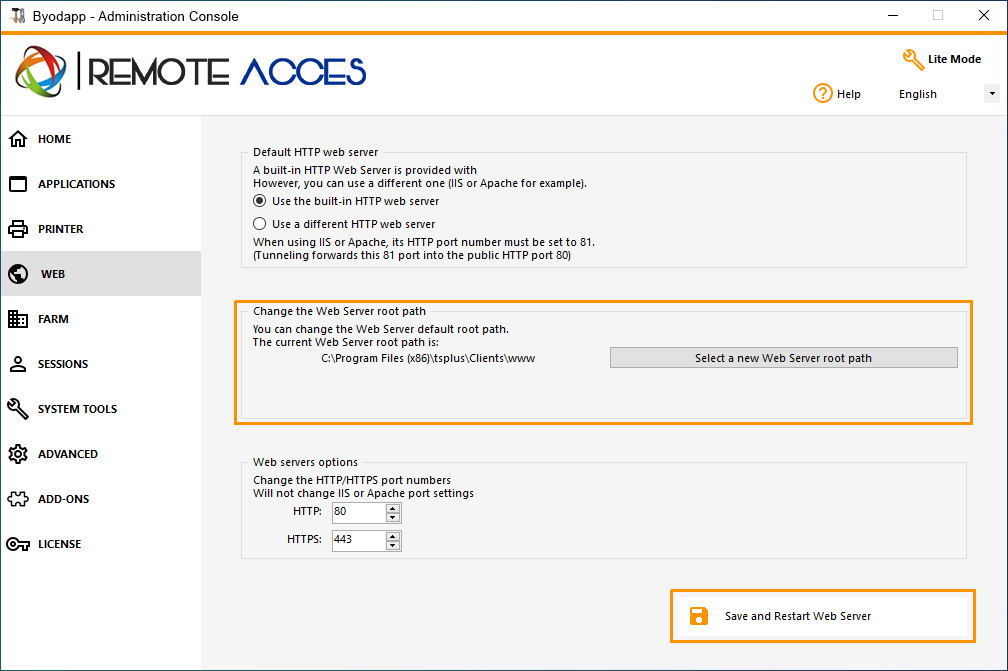The image size is (1008, 671).
Task: Open the Printer icon in sidebar
Action: coord(18,229)
